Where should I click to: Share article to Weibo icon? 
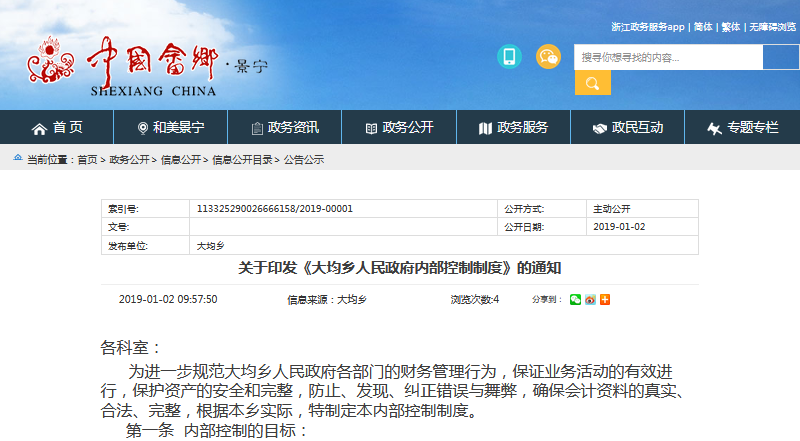click(590, 299)
